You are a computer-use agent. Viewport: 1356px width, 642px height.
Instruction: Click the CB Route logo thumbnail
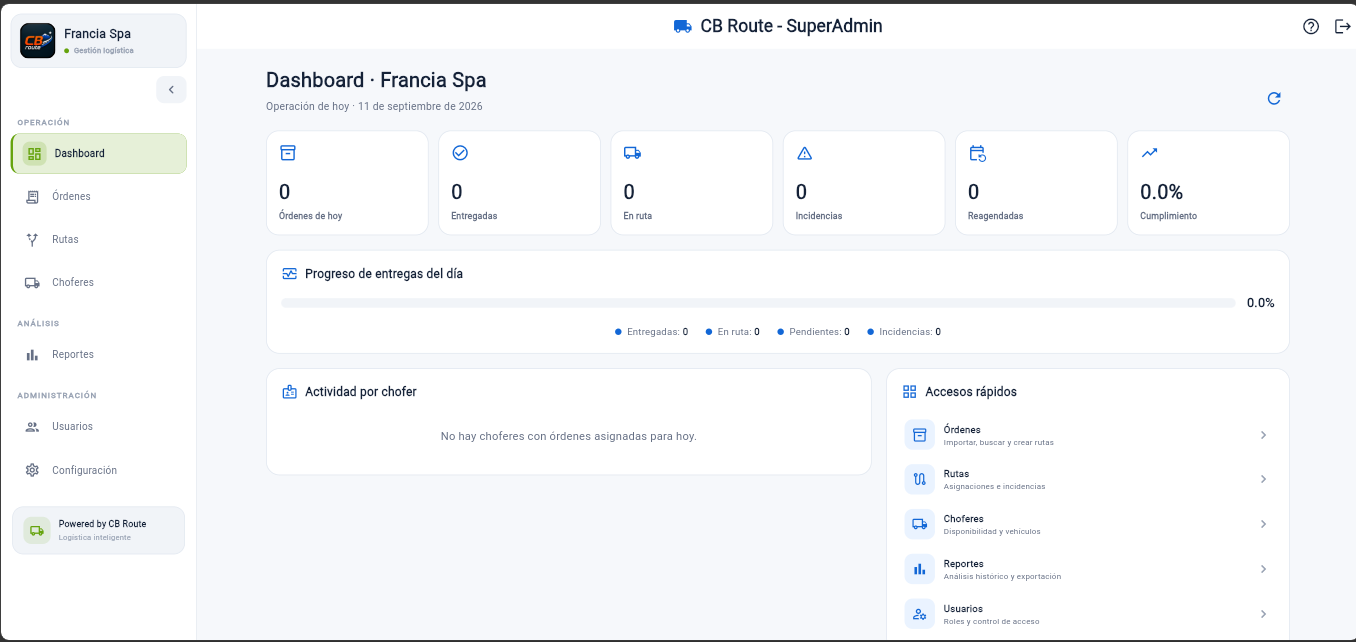pos(38,41)
